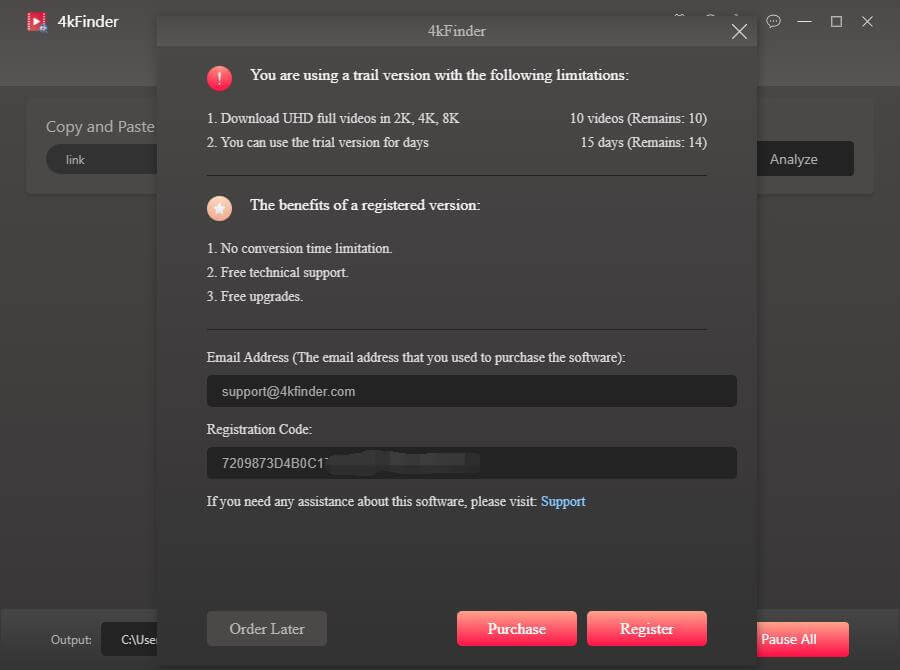Click the Email Address input field

(x=471, y=391)
